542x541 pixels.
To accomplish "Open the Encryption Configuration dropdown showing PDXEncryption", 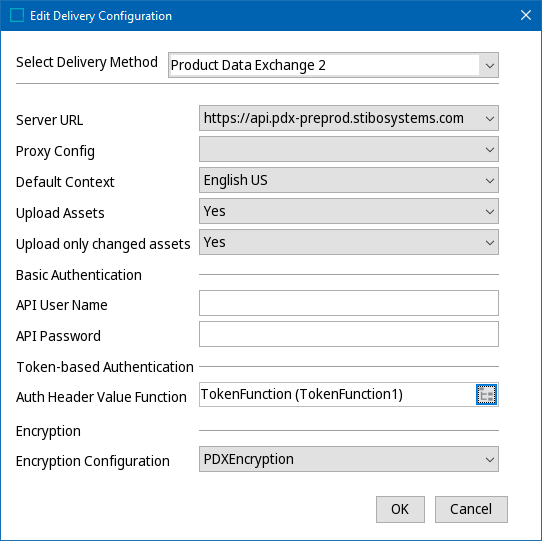I will click(349, 459).
